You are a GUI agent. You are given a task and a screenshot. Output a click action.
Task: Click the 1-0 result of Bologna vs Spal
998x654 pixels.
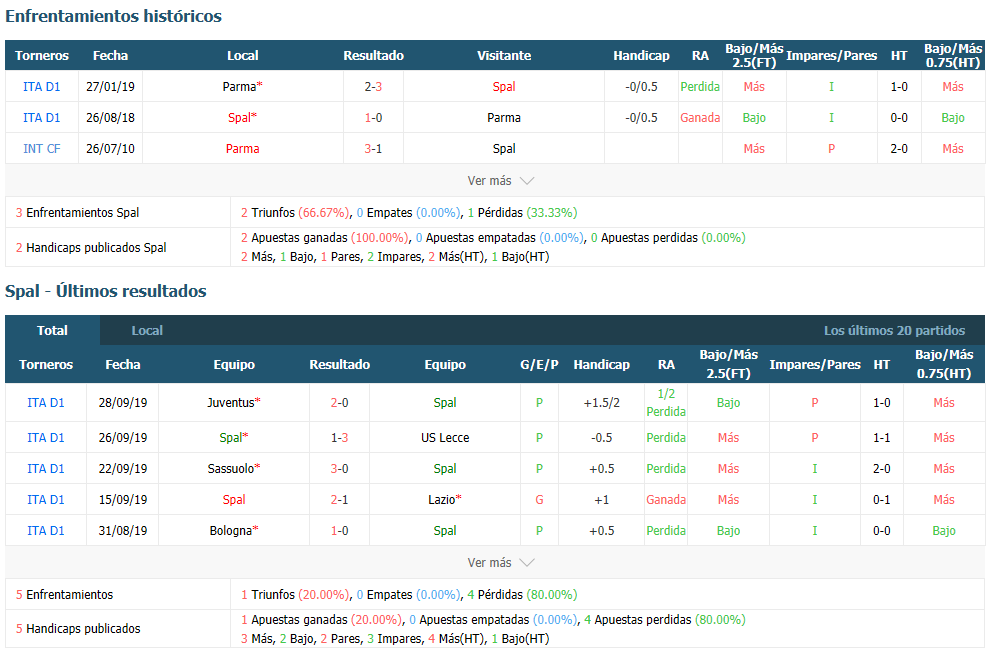(339, 531)
